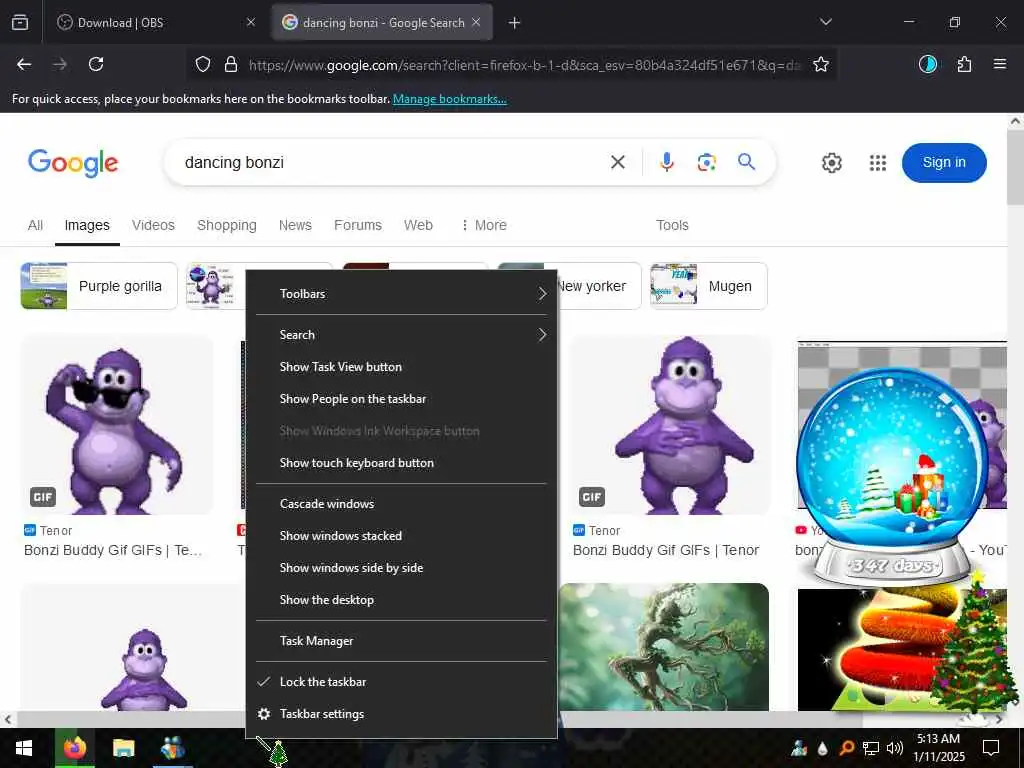The image size is (1024, 768).
Task: Click Firefox icon on the taskbar
Action: [x=74, y=748]
